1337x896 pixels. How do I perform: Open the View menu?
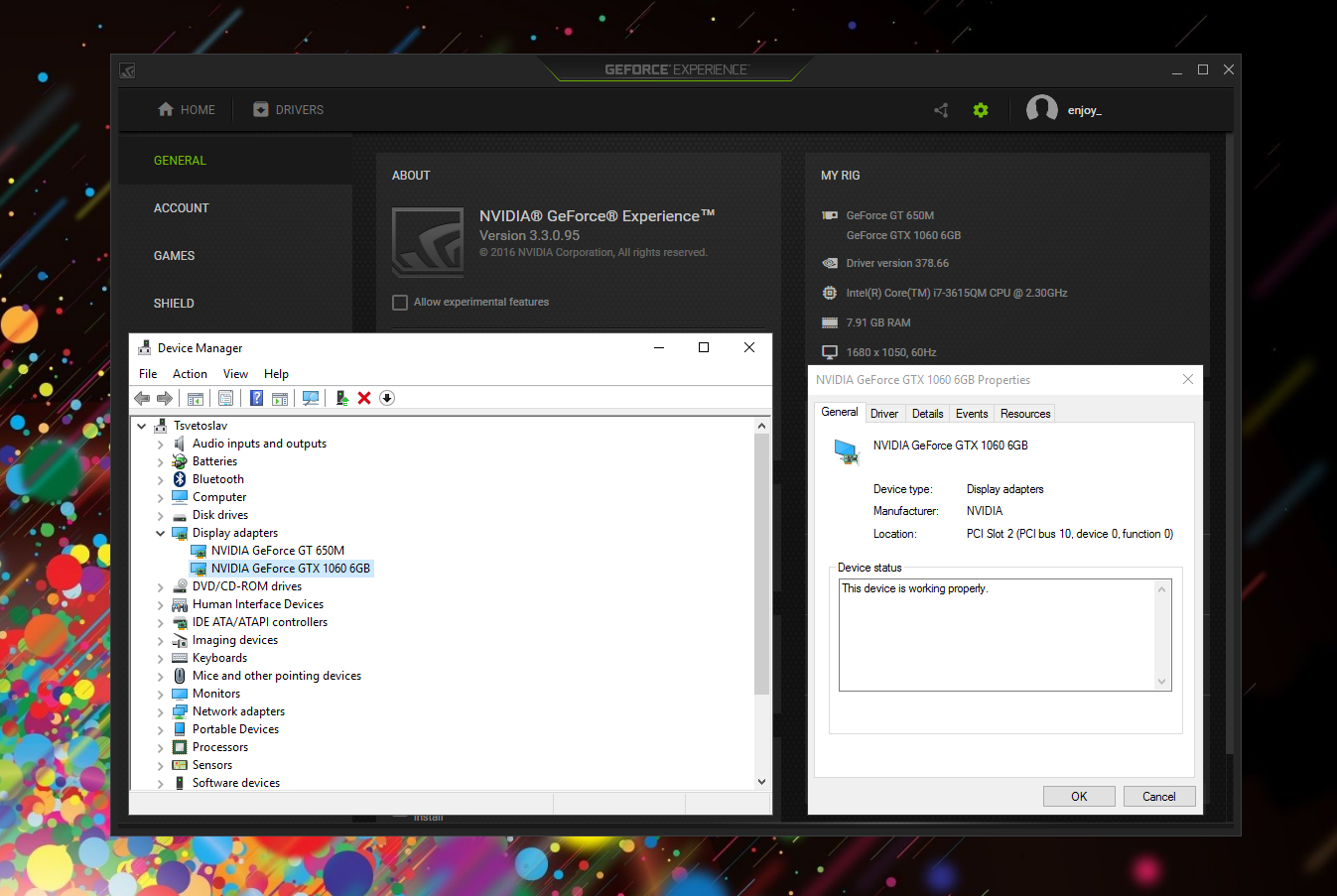pyautogui.click(x=235, y=374)
